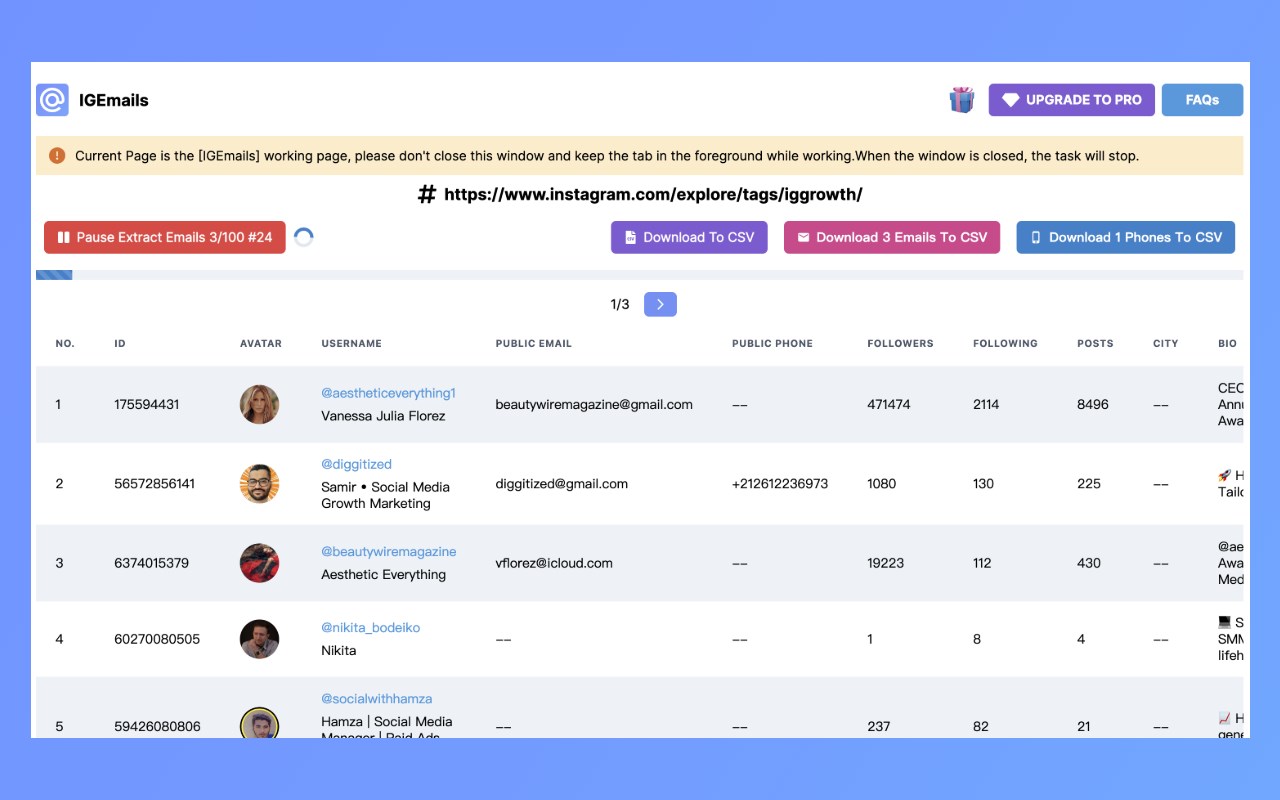Click the BIO column header

pyautogui.click(x=1227, y=343)
